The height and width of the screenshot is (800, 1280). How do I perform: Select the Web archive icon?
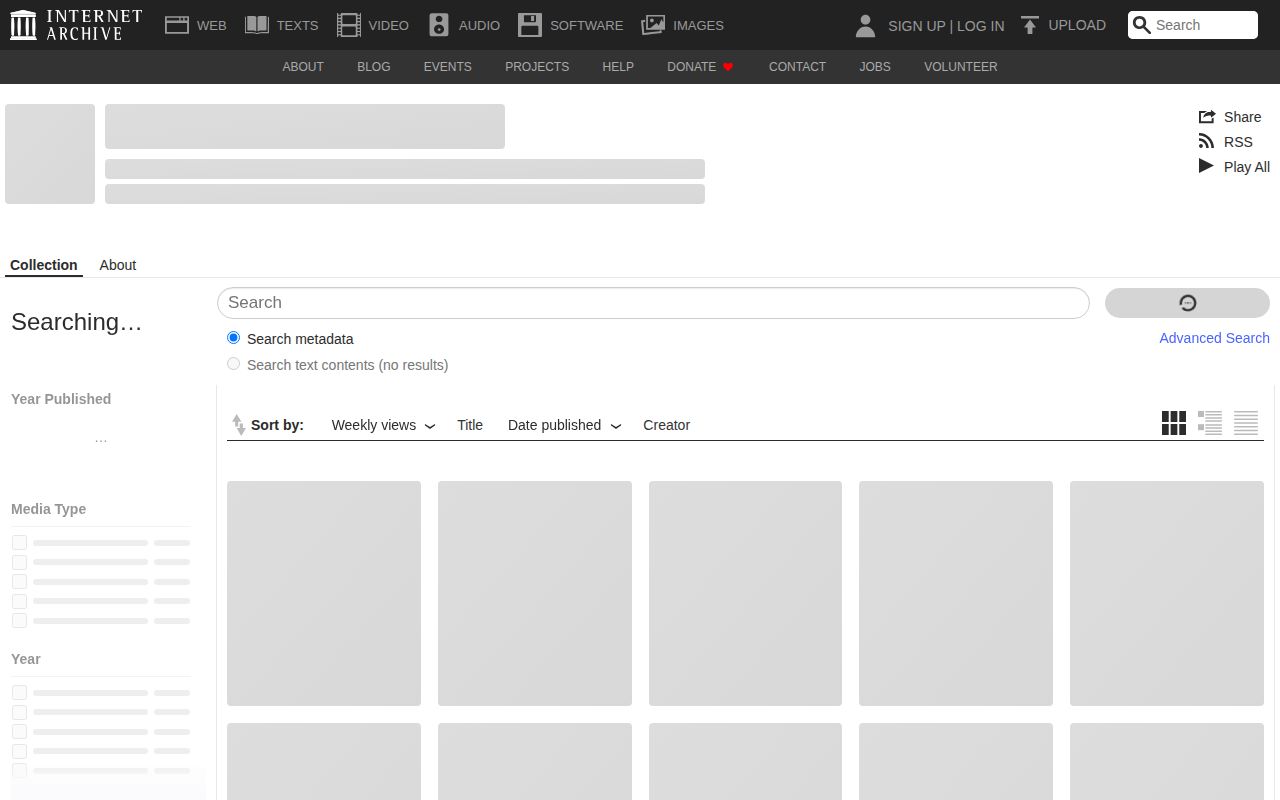(177, 24)
